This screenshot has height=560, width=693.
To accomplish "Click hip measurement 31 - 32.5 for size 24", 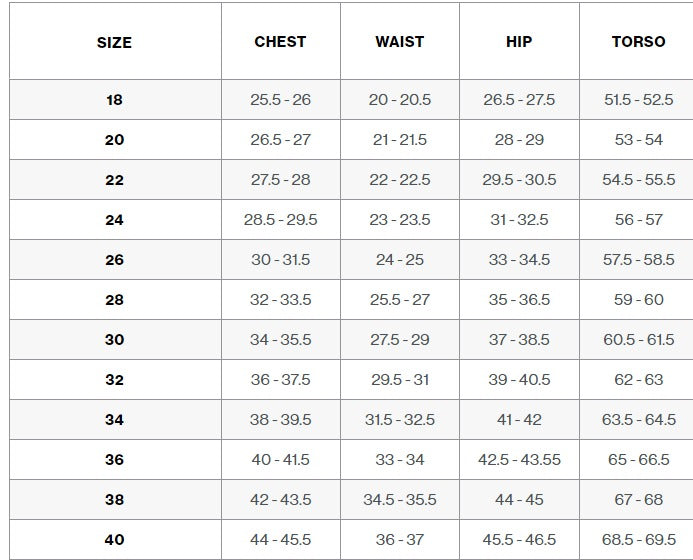I will click(519, 220).
